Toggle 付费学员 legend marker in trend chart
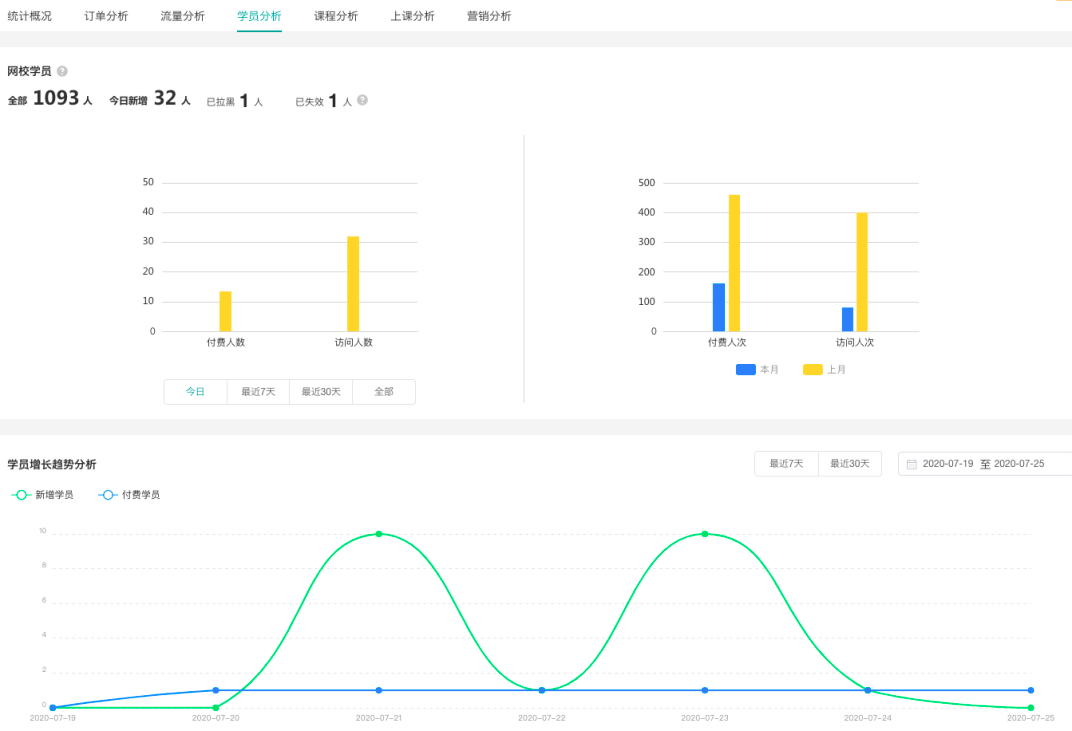 pyautogui.click(x=108, y=494)
